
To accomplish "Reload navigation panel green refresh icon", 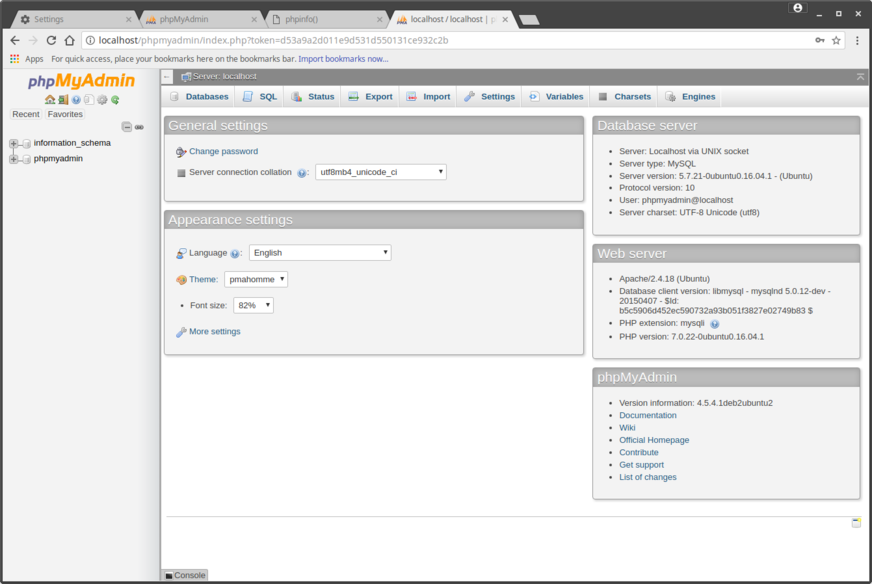I will coord(115,100).
